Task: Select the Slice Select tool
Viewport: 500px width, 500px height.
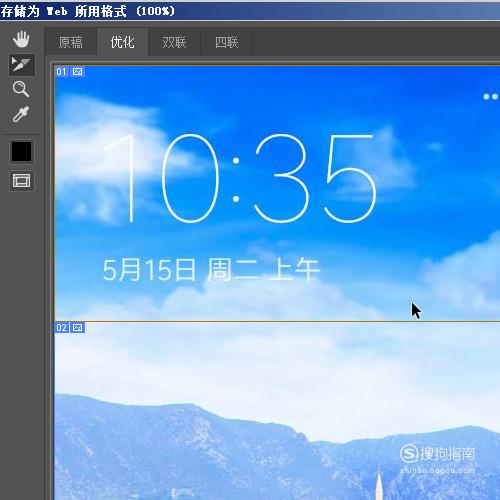Action: (x=21, y=65)
